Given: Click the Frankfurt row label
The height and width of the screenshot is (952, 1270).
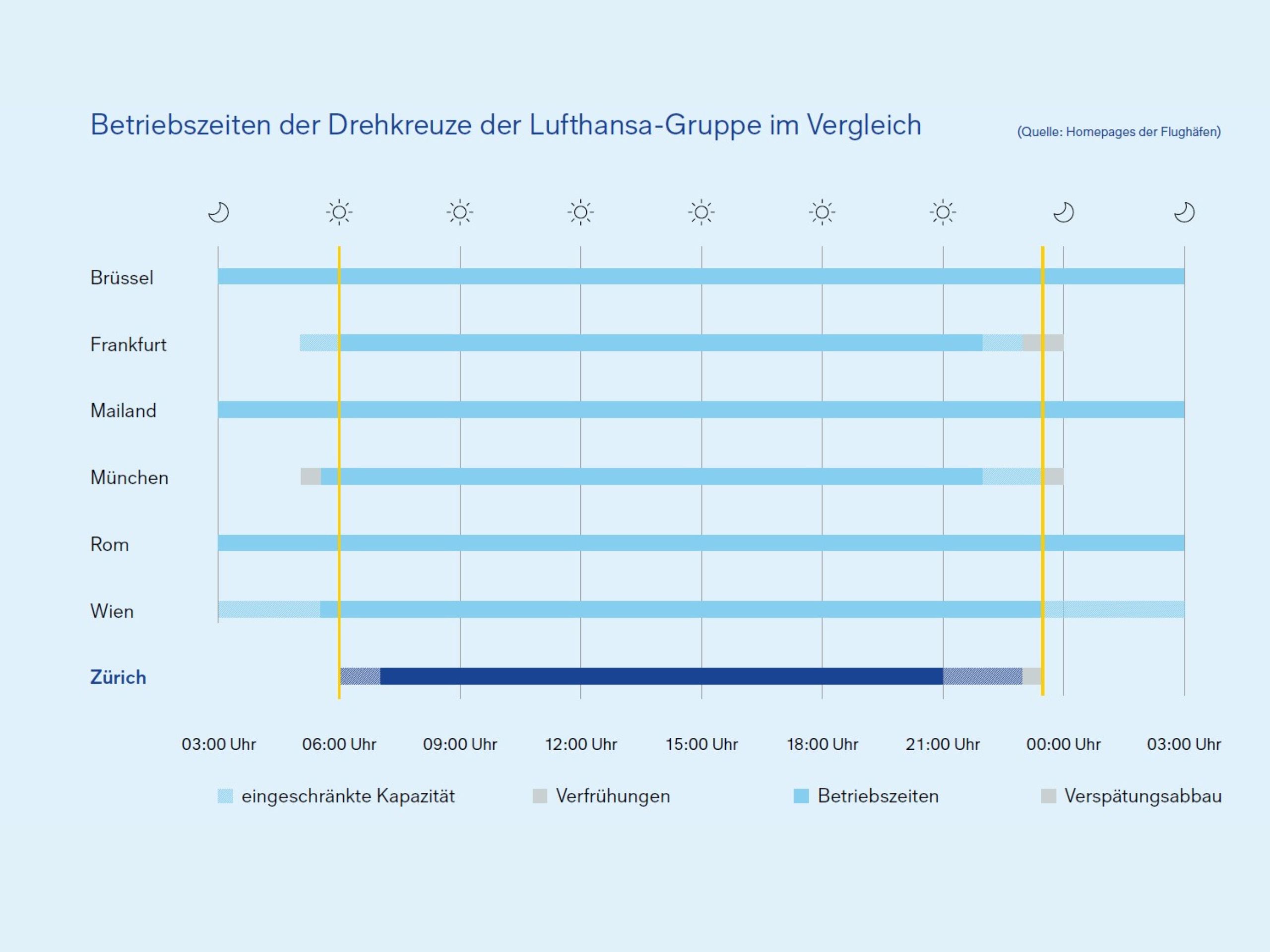Looking at the screenshot, I should coord(128,344).
